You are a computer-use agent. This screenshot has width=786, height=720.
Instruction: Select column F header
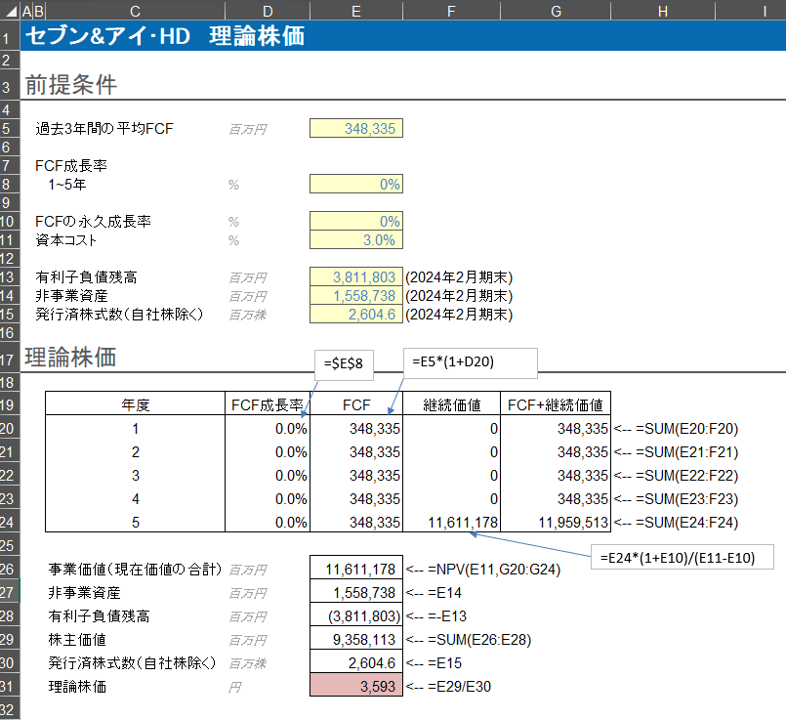coord(451,11)
